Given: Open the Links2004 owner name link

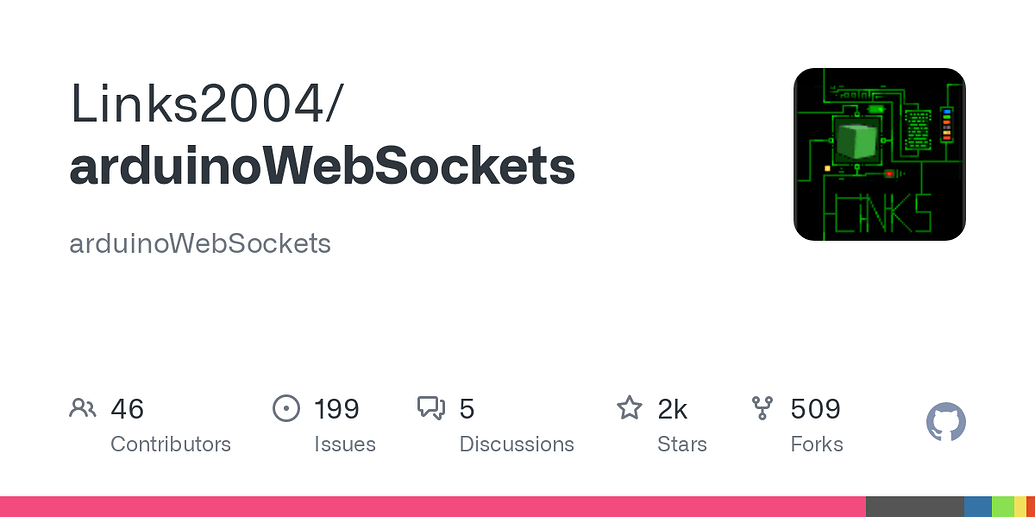Looking at the screenshot, I should (x=207, y=103).
